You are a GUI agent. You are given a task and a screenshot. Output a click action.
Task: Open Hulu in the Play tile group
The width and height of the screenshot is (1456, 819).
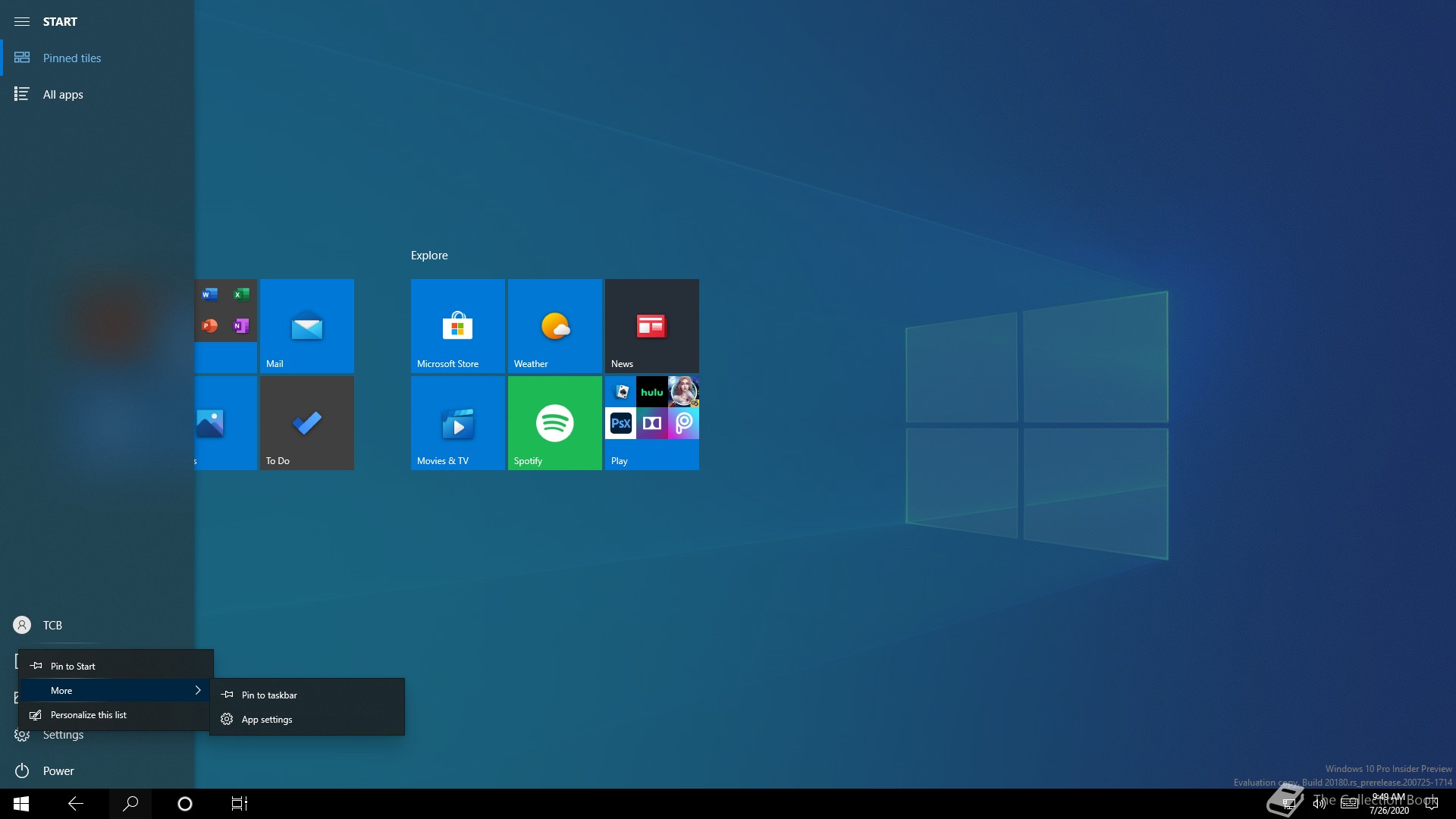click(x=652, y=392)
